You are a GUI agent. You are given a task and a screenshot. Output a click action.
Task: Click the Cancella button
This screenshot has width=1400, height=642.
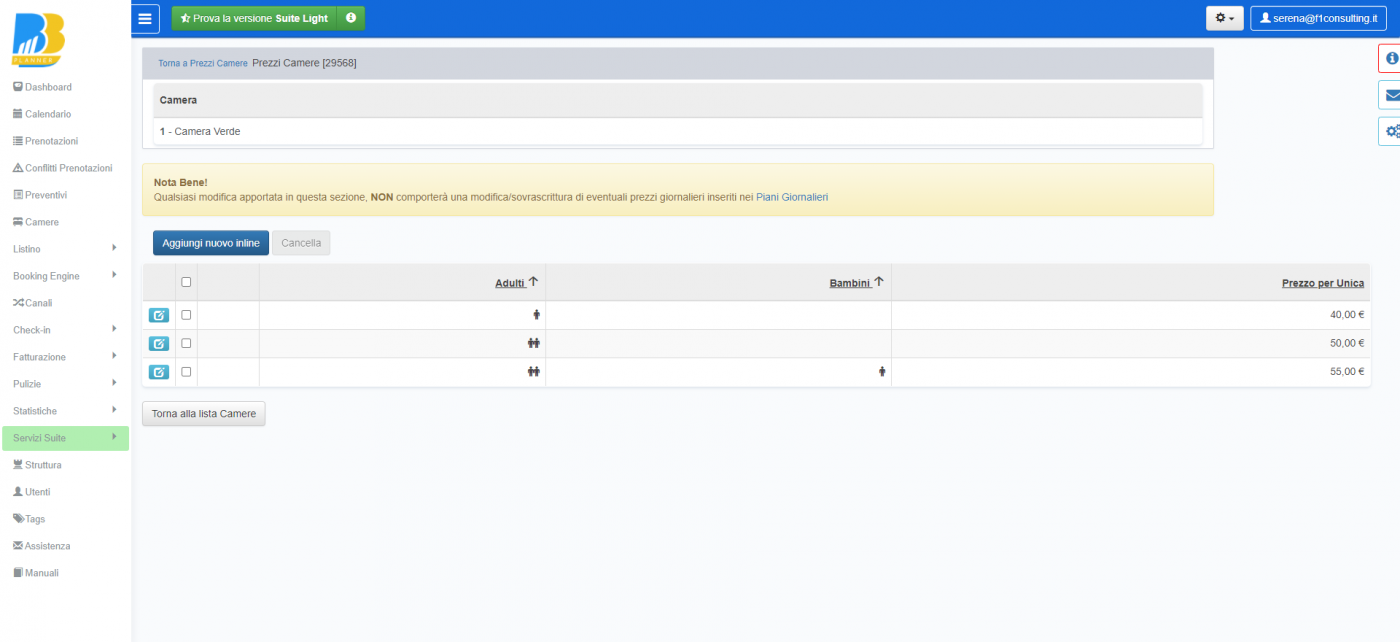(301, 243)
